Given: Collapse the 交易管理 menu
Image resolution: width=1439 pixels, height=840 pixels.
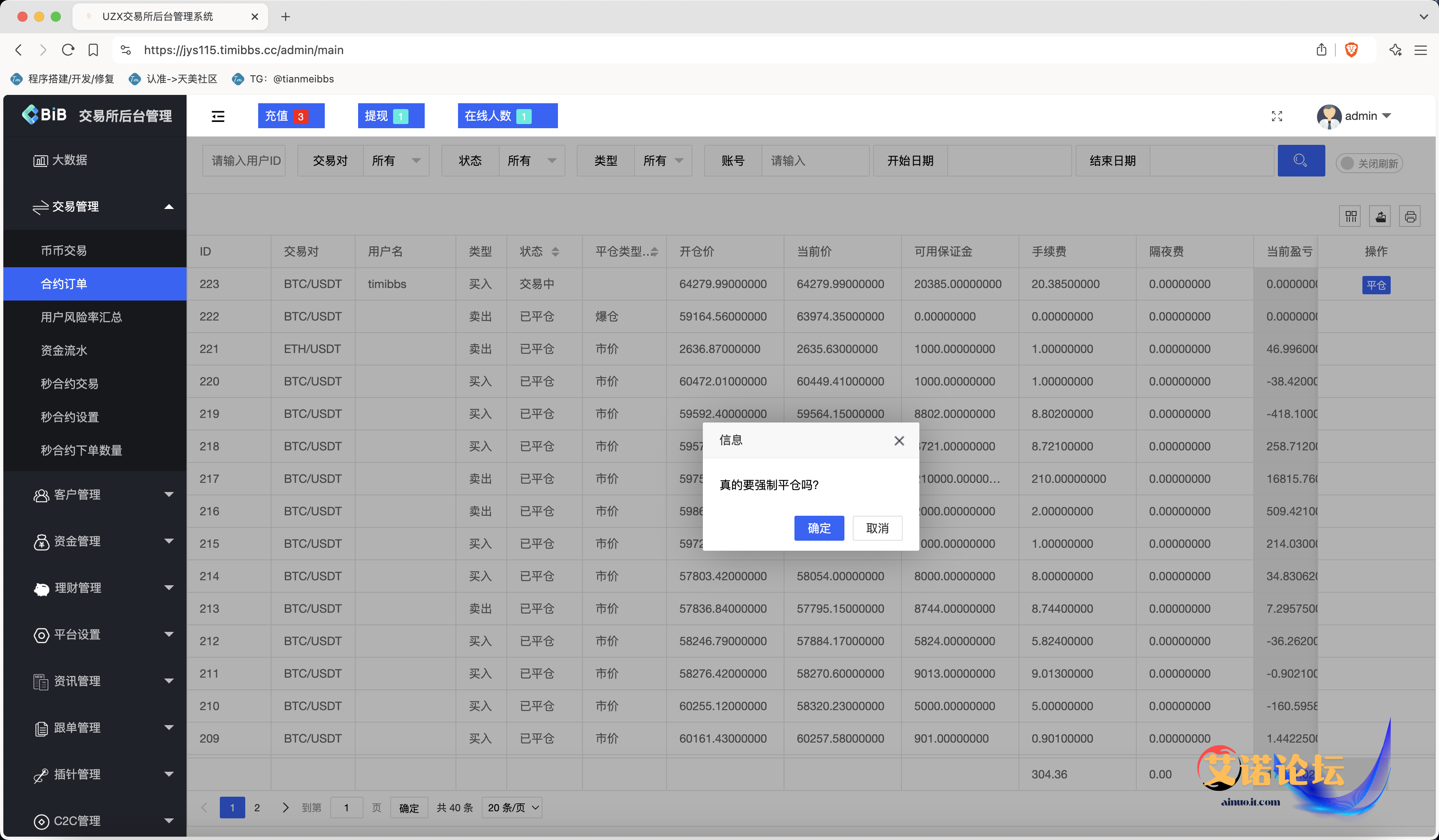Looking at the screenshot, I should click(x=95, y=207).
